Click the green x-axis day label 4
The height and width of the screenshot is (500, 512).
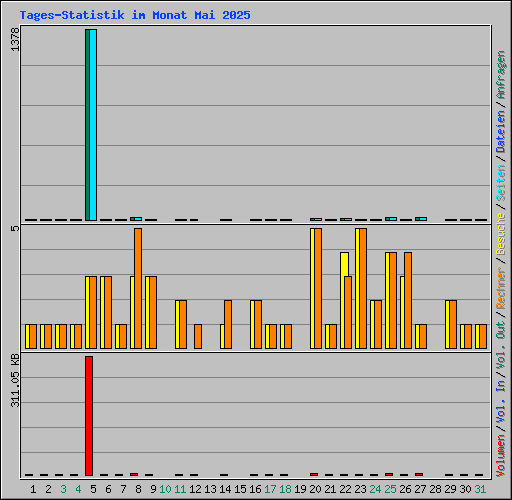[78, 489]
